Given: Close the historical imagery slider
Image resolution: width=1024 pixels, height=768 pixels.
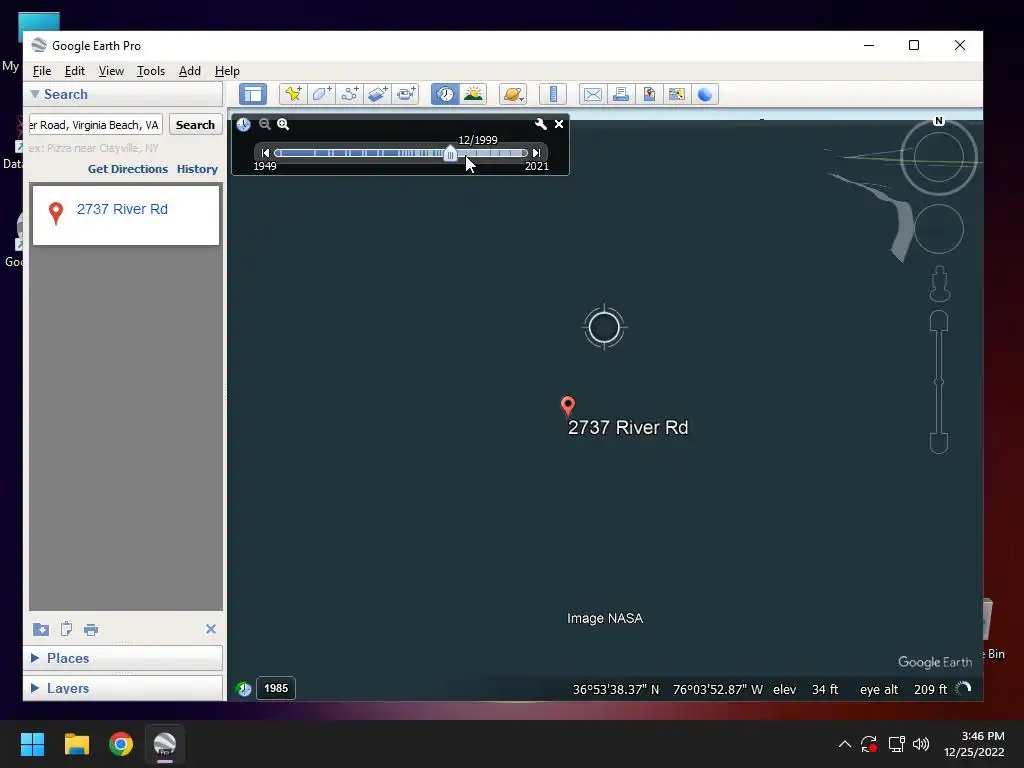Looking at the screenshot, I should click(559, 123).
